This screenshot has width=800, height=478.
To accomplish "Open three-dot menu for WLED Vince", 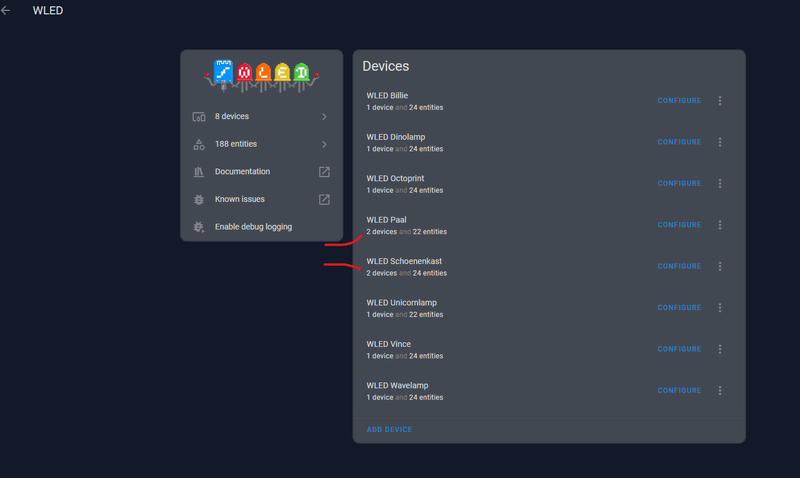I will [x=720, y=349].
